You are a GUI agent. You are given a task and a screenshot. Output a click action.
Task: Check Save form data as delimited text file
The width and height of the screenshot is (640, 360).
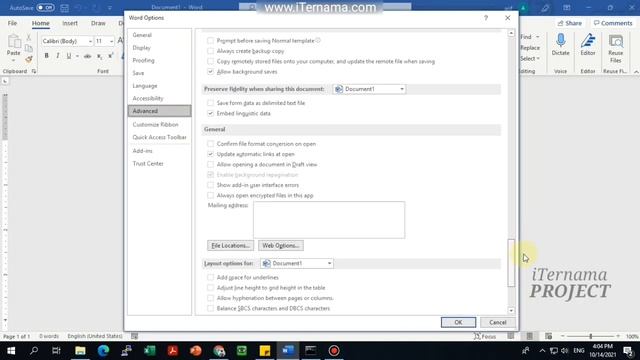pyautogui.click(x=210, y=103)
